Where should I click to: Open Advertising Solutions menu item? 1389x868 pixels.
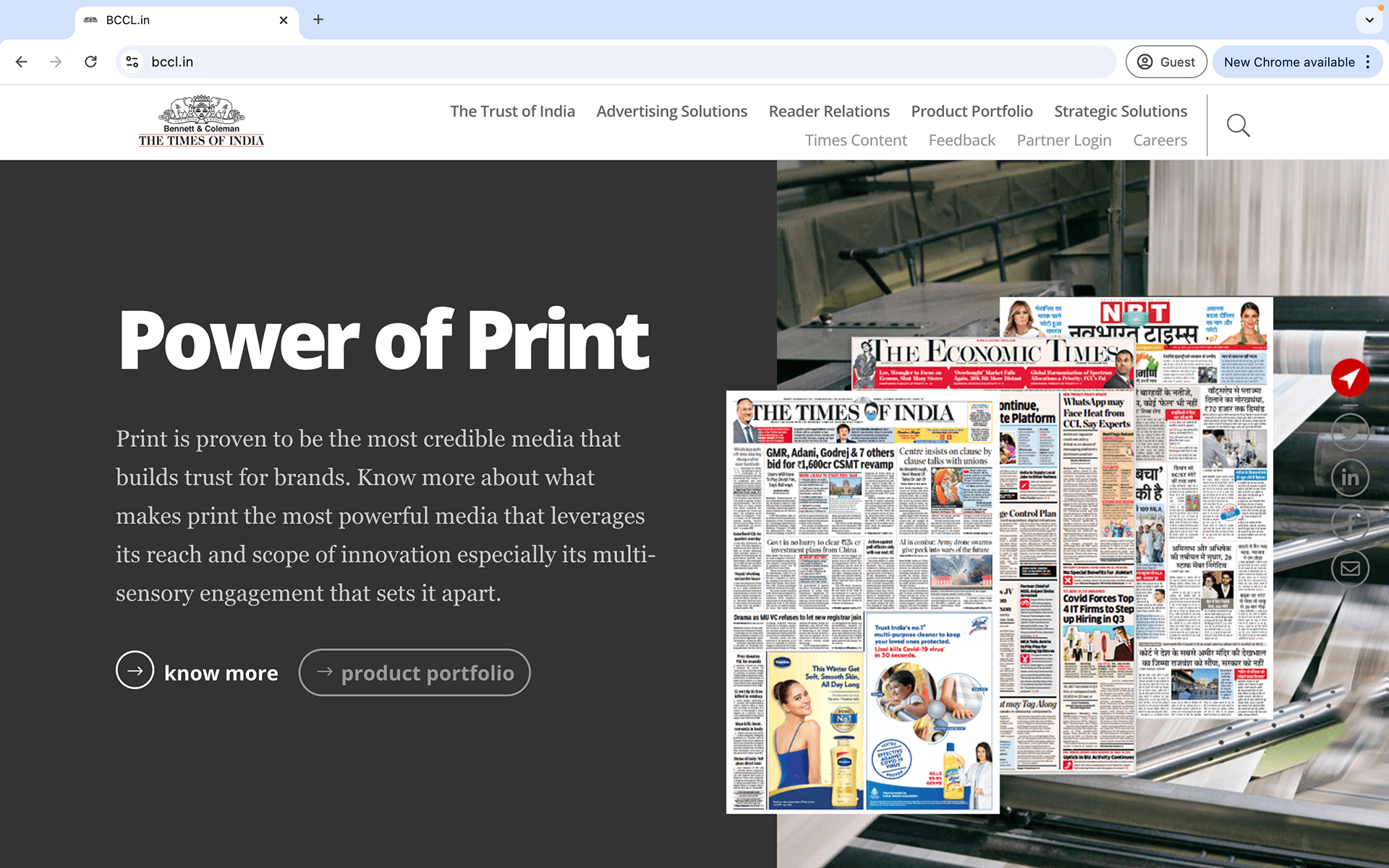[x=671, y=111]
